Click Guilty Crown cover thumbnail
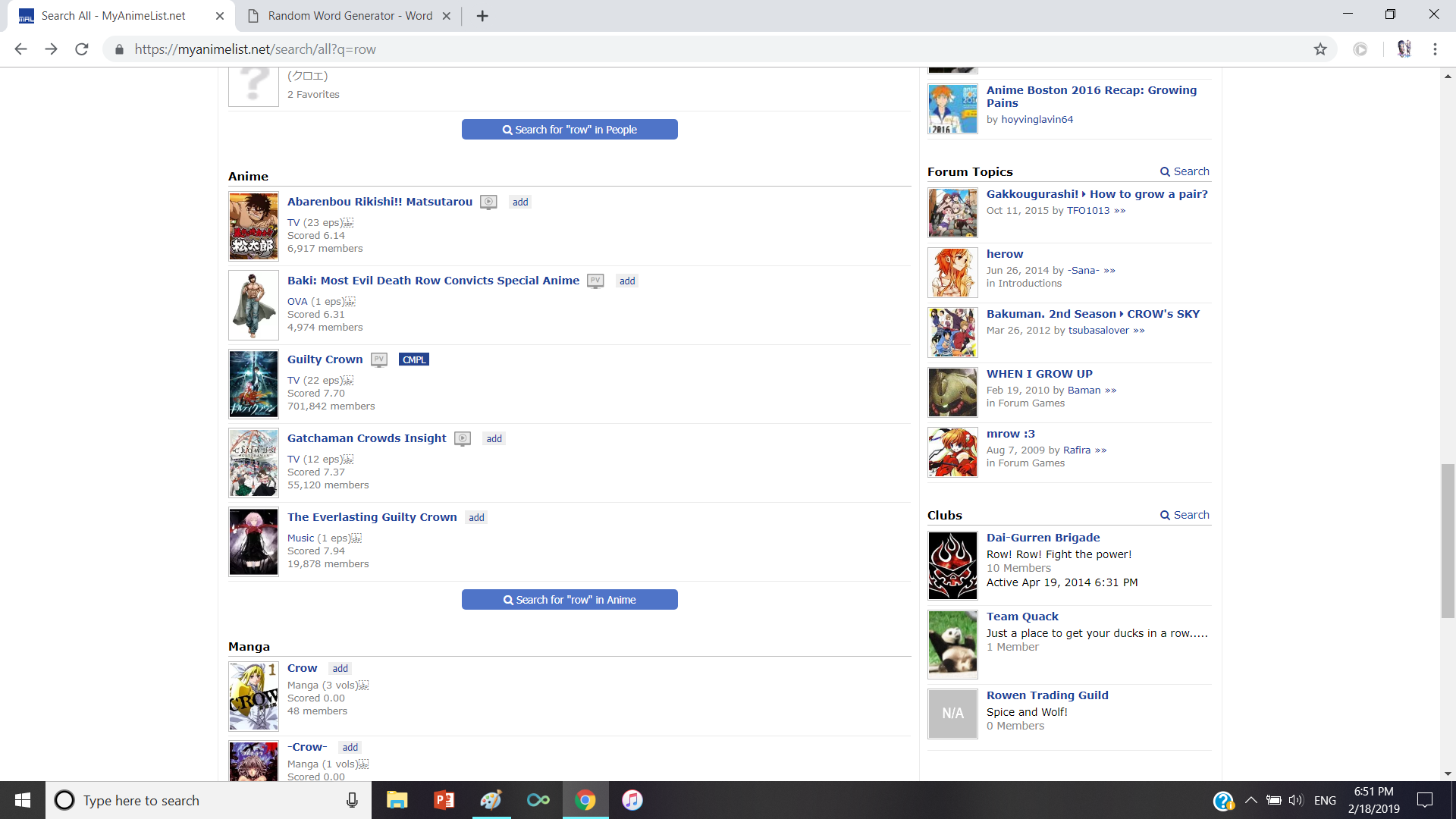 click(253, 384)
